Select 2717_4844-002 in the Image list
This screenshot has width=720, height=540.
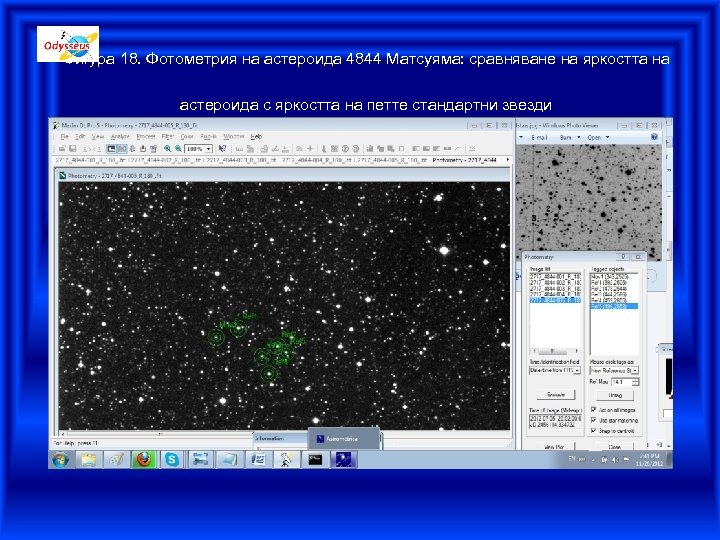[x=555, y=282]
